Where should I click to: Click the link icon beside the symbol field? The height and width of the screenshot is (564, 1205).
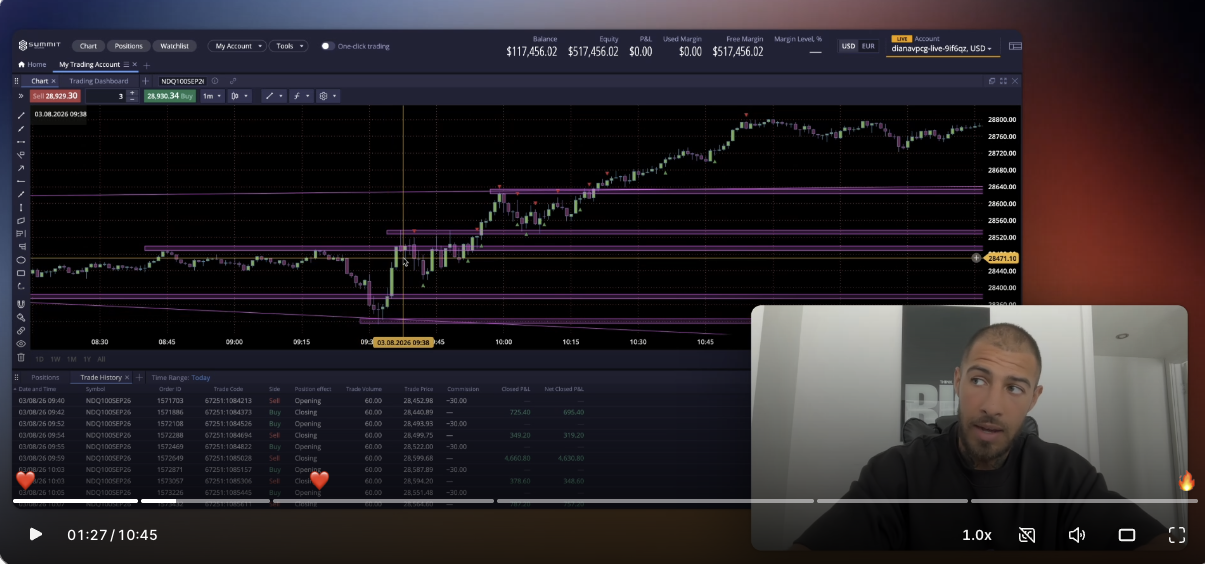point(233,81)
